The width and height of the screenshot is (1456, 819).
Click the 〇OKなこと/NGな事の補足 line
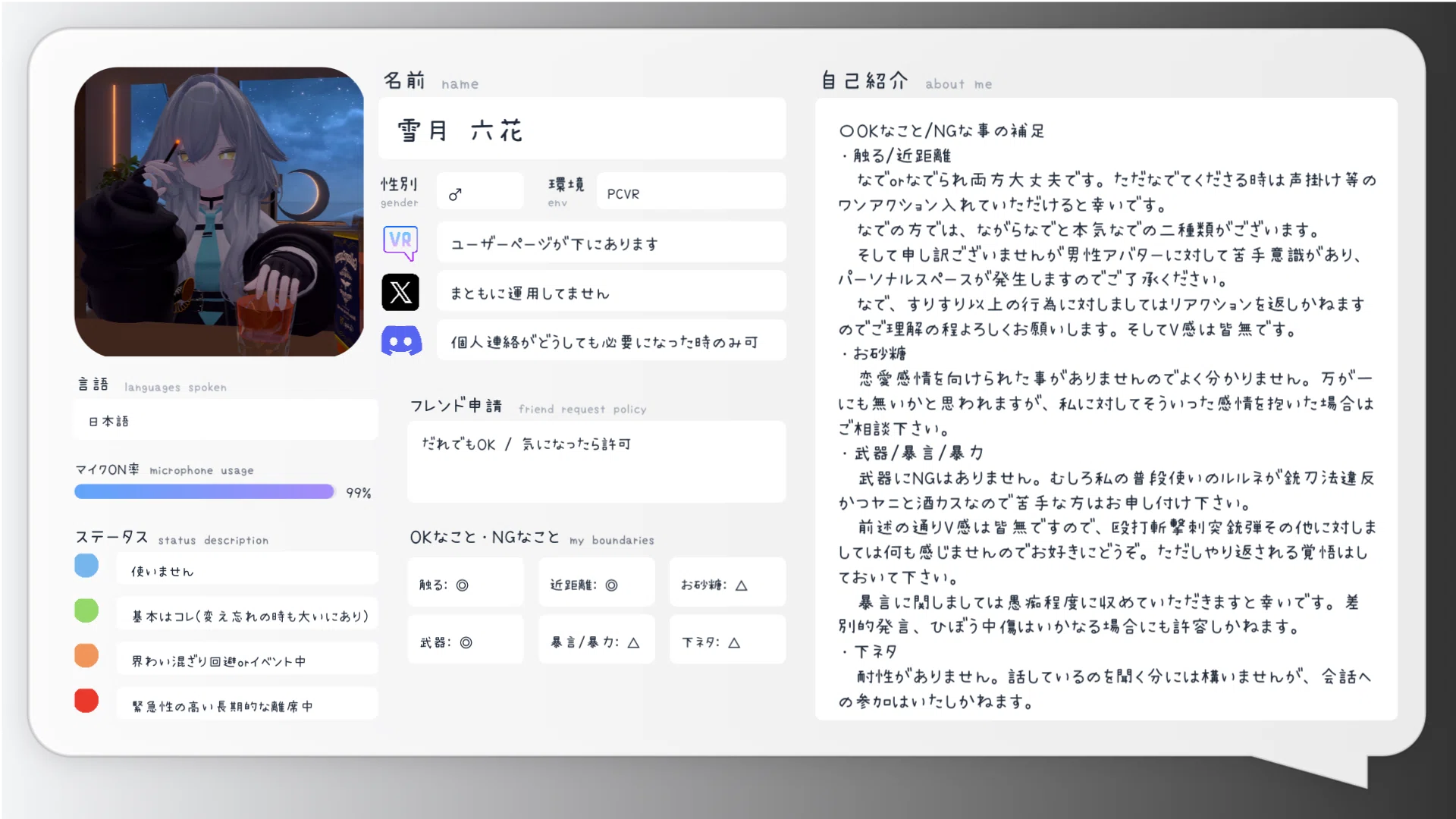[941, 130]
